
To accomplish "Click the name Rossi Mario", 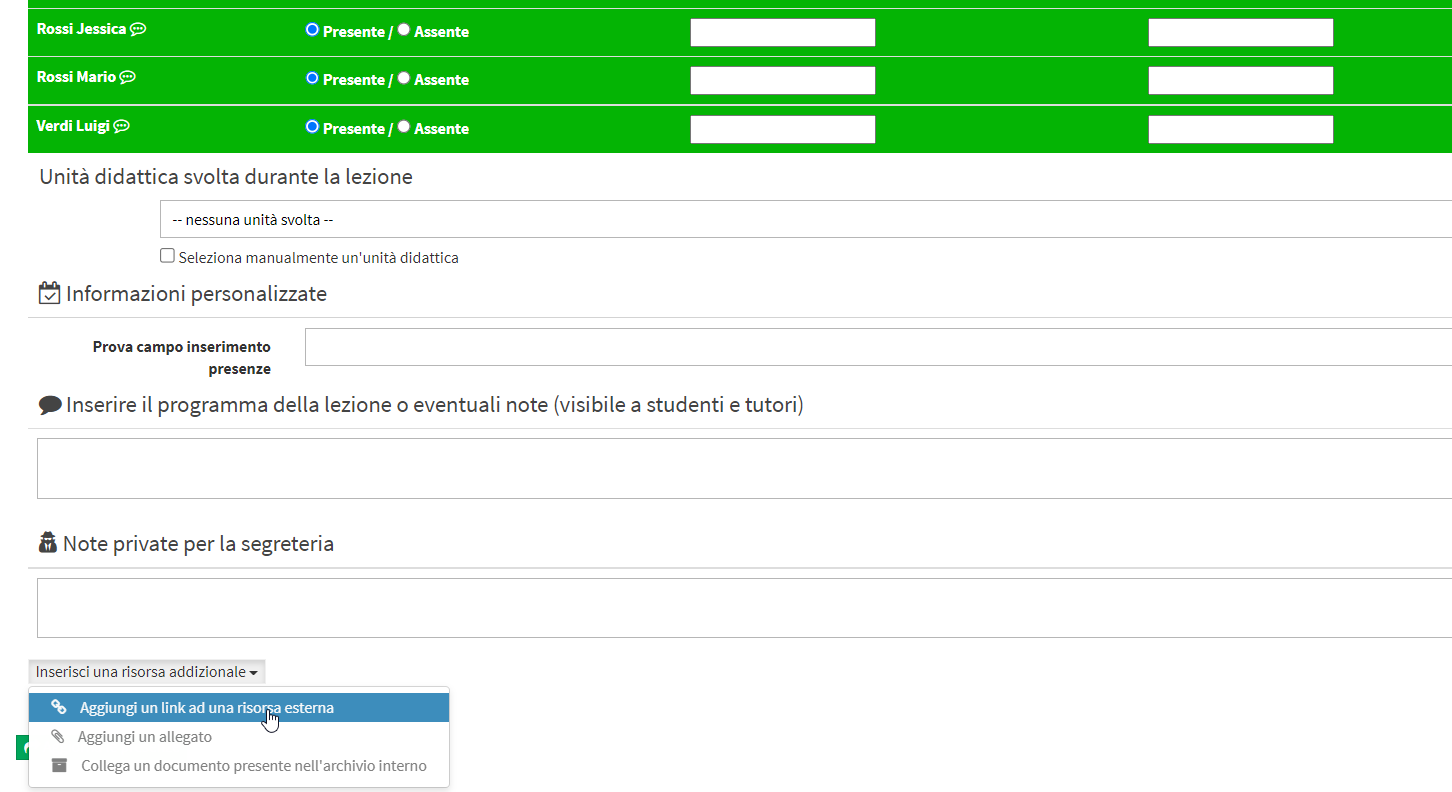I will 76,77.
